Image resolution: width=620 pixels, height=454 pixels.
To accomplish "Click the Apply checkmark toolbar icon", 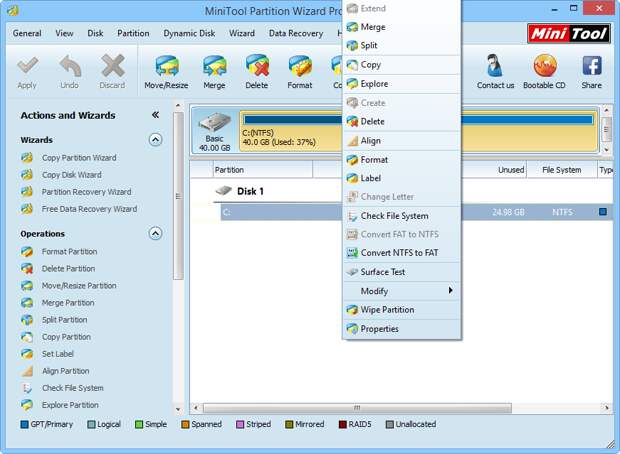I will point(27,68).
